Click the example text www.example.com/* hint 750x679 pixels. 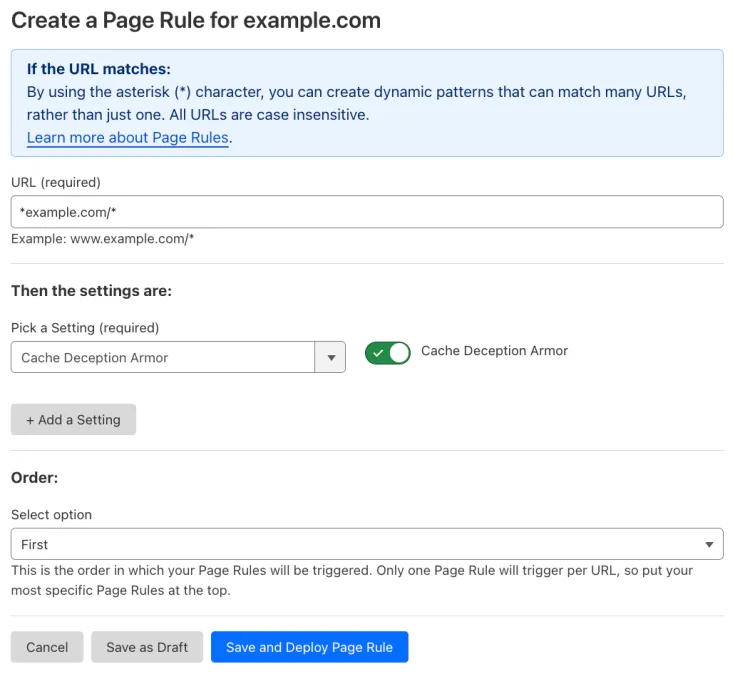coord(102,239)
